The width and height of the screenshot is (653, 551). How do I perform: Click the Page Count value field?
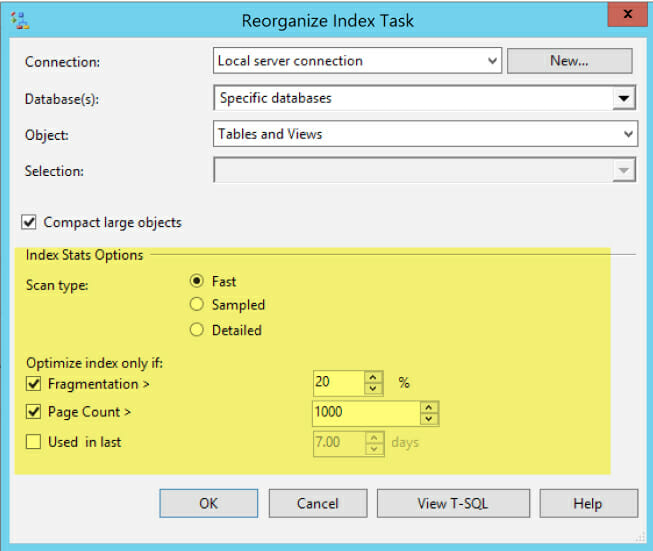[366, 413]
